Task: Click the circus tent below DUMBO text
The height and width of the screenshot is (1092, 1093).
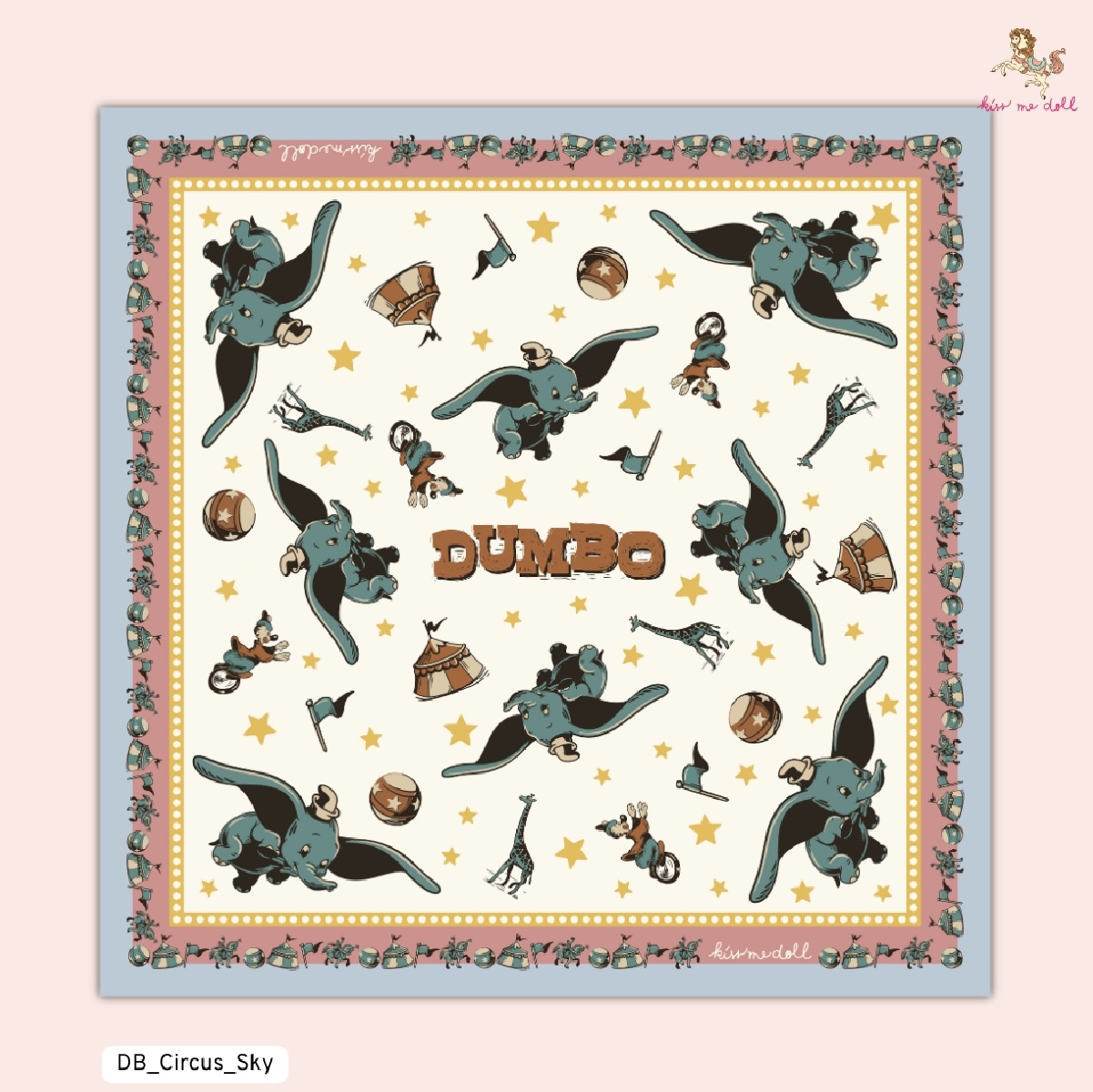Action: 448,661
